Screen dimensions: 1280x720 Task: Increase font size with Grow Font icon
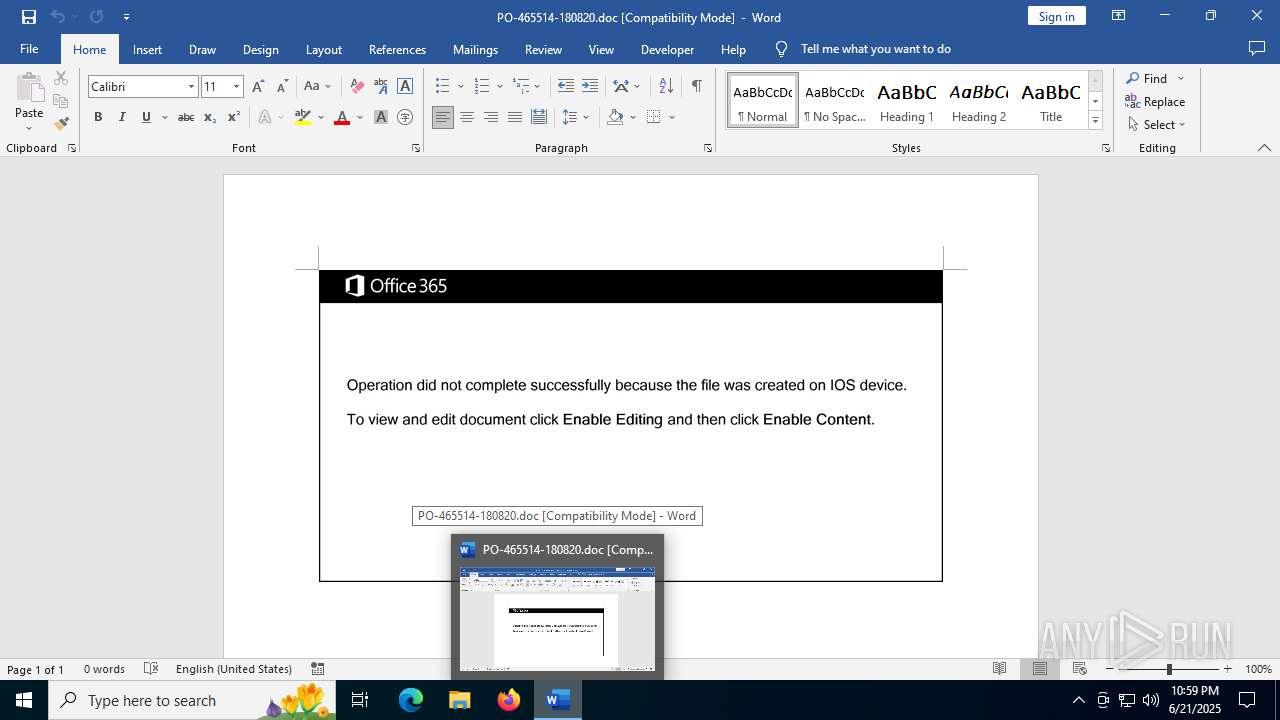[x=258, y=87]
